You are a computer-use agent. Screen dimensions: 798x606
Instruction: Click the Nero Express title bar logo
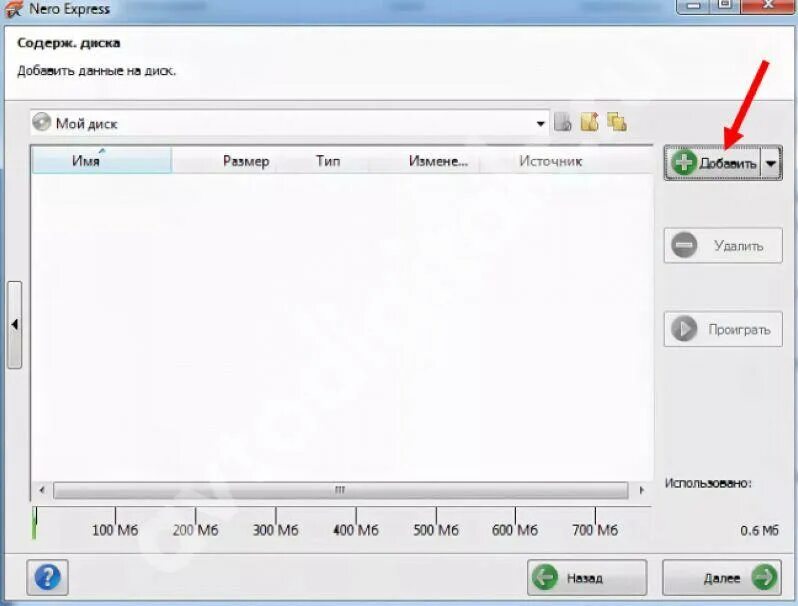(14, 9)
